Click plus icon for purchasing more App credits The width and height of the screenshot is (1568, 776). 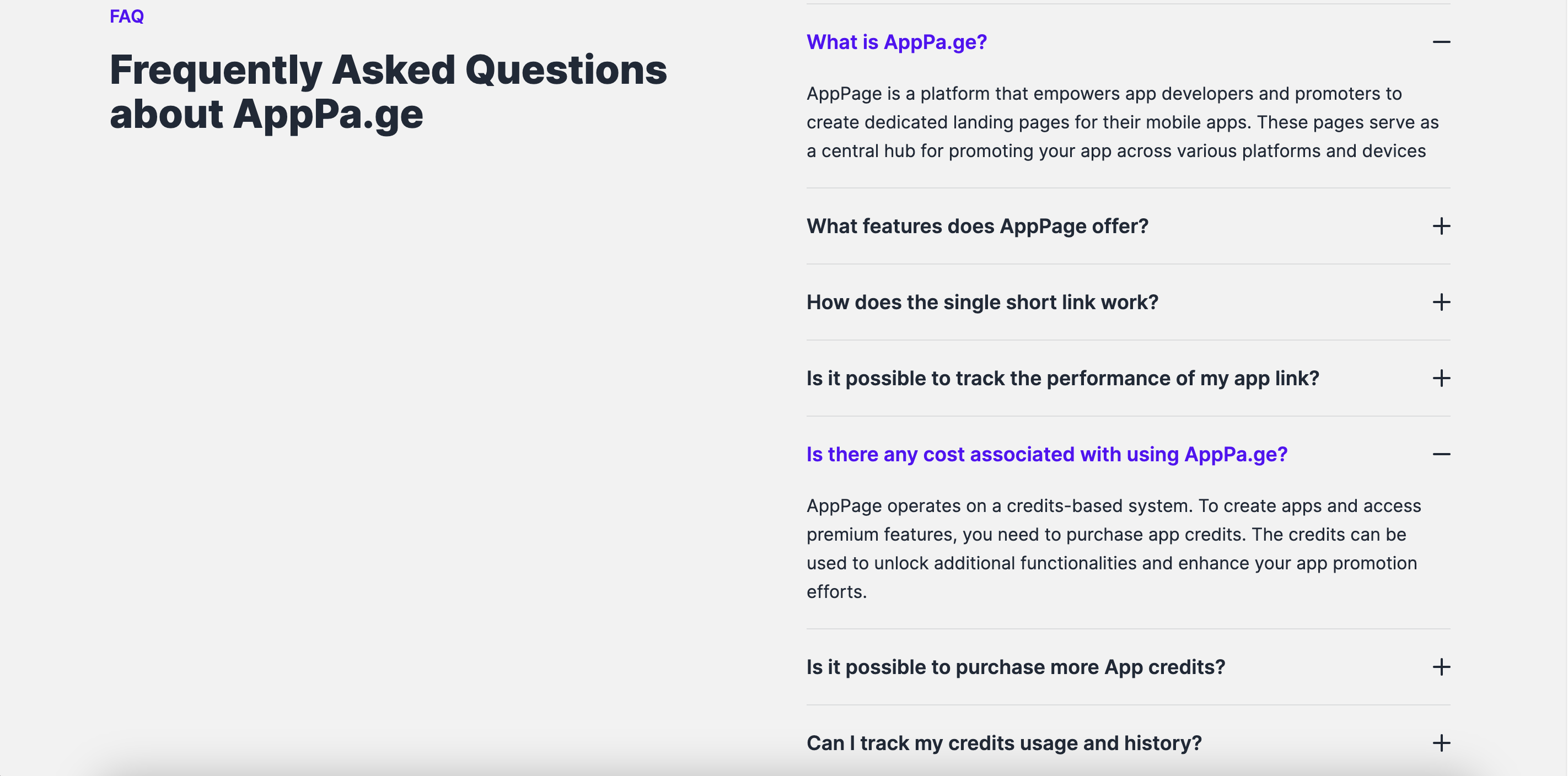(1441, 667)
